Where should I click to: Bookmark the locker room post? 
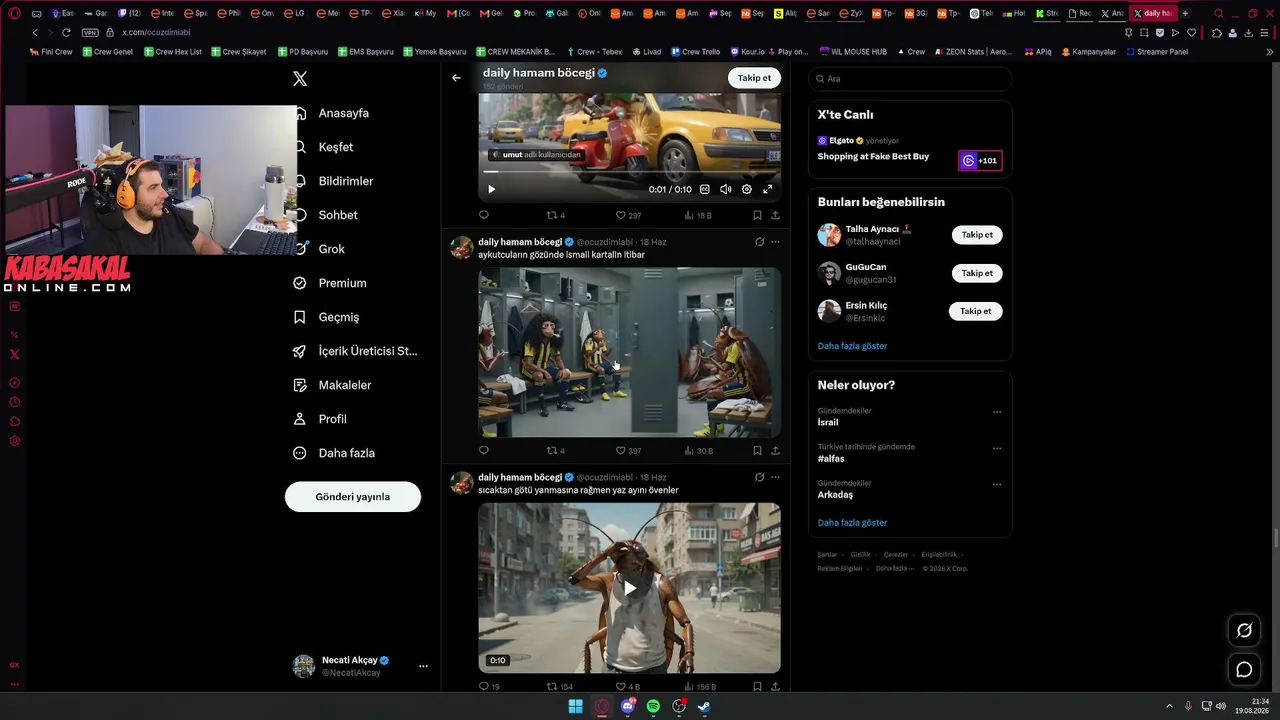(x=757, y=451)
